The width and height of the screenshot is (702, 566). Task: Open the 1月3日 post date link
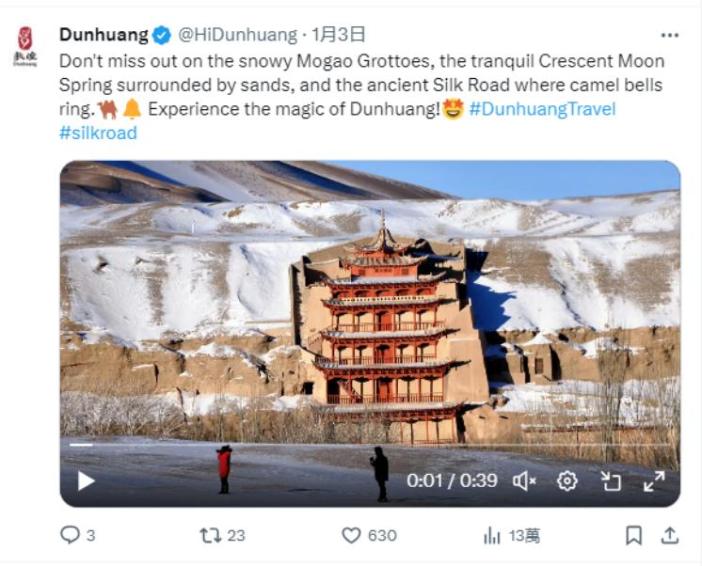point(338,34)
